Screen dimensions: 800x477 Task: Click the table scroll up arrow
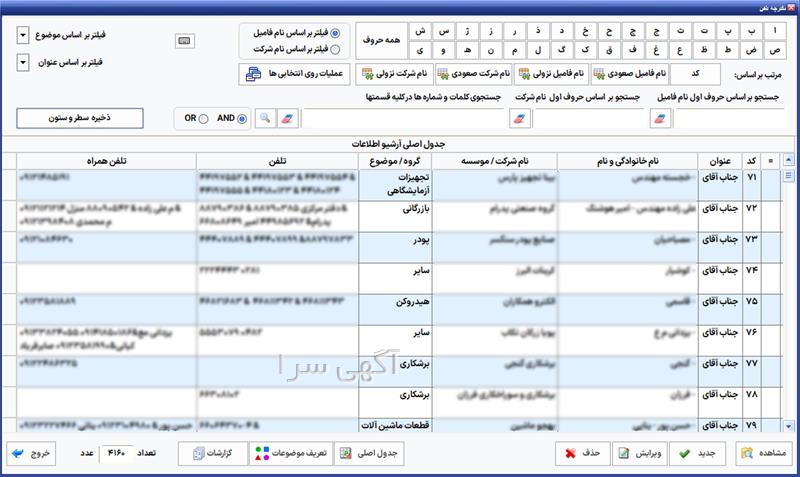pos(789,161)
